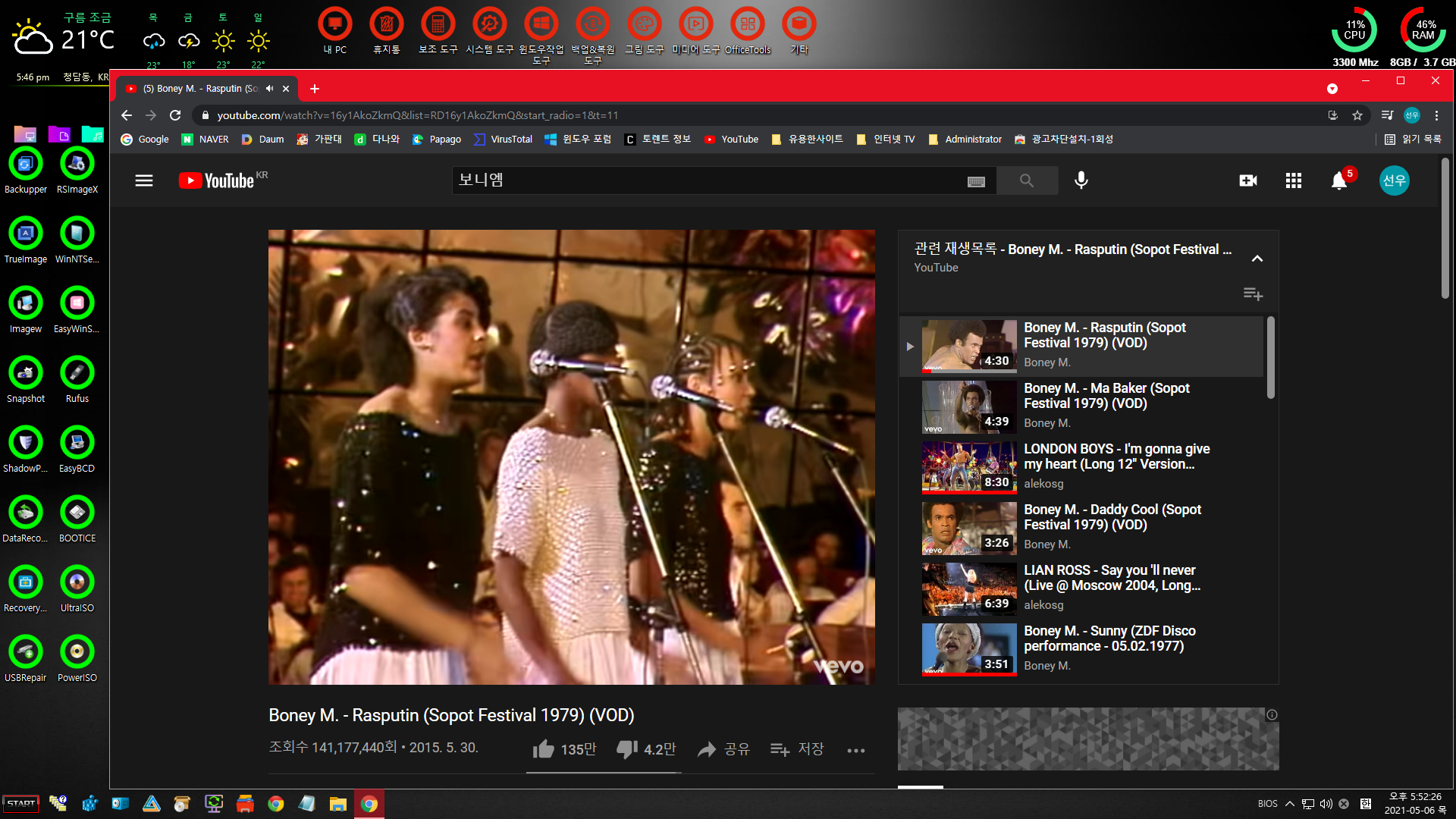Open UltraISO desktop shortcut
Viewport: 1456px width, 819px height.
(77, 590)
